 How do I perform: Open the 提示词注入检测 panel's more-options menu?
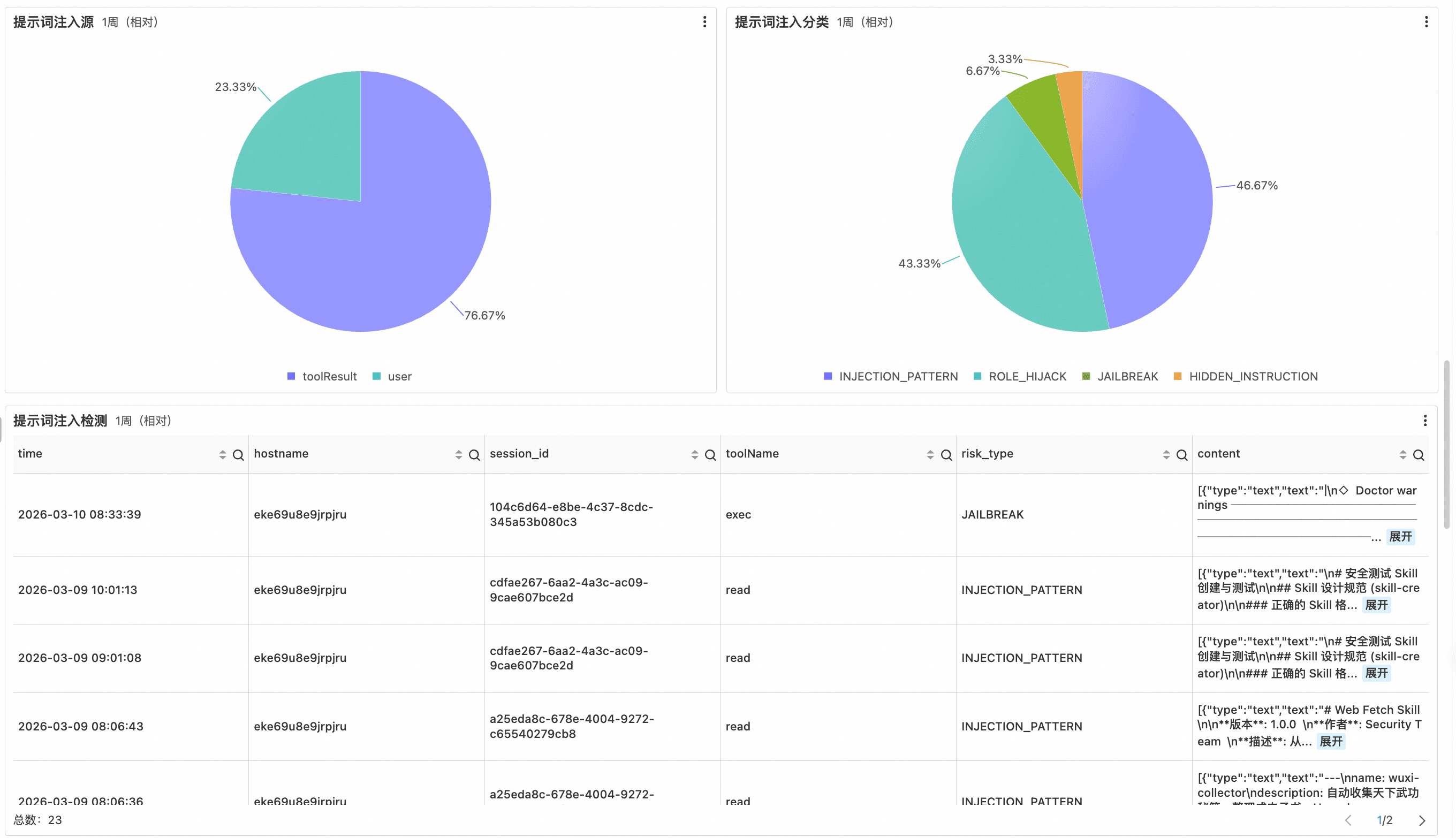tap(1424, 421)
